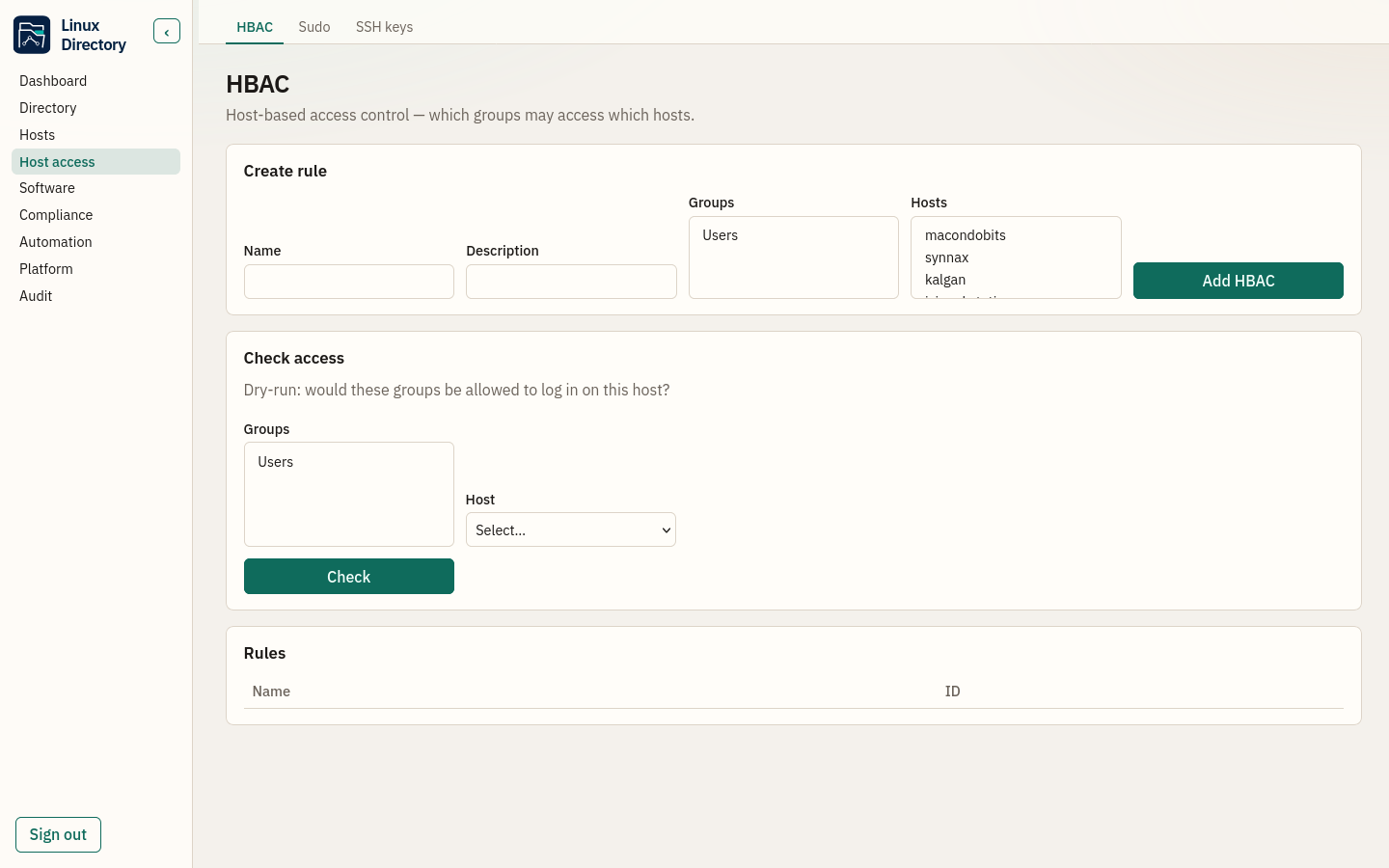The height and width of the screenshot is (868, 1389).
Task: Pick kalgan in the Hosts list
Action: pos(1016,280)
